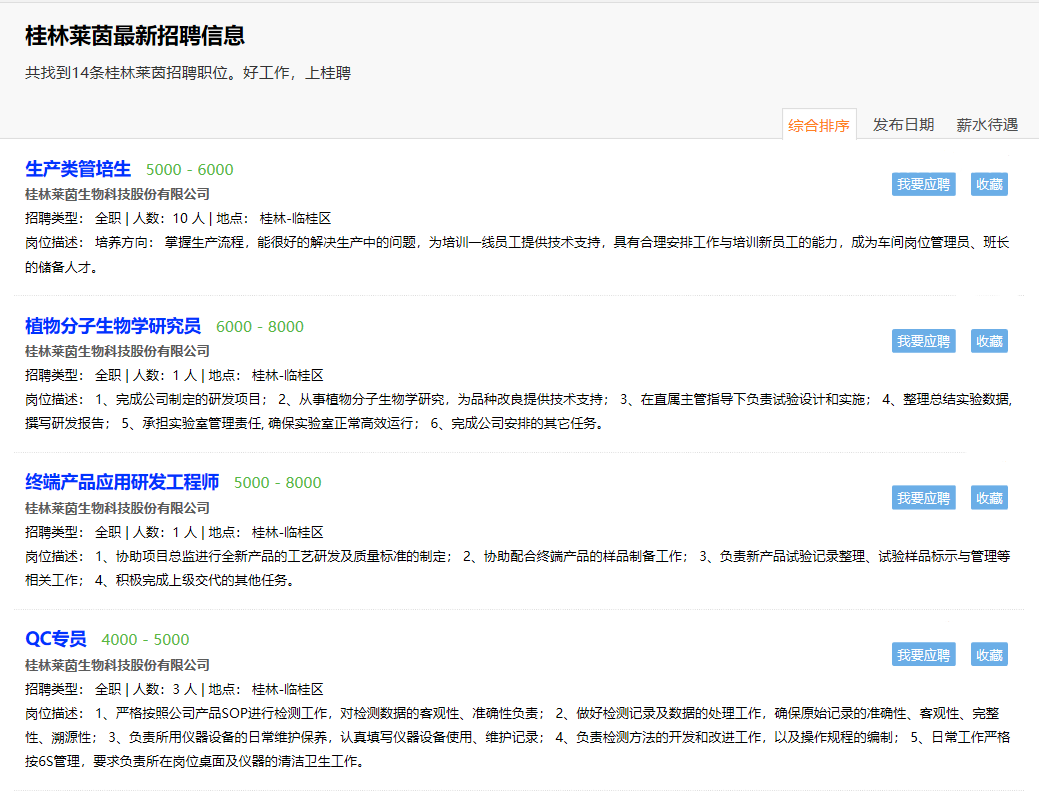This screenshot has width=1039, height=795.
Task: Apply via 我要应聘 for QC专员
Action: click(x=923, y=655)
